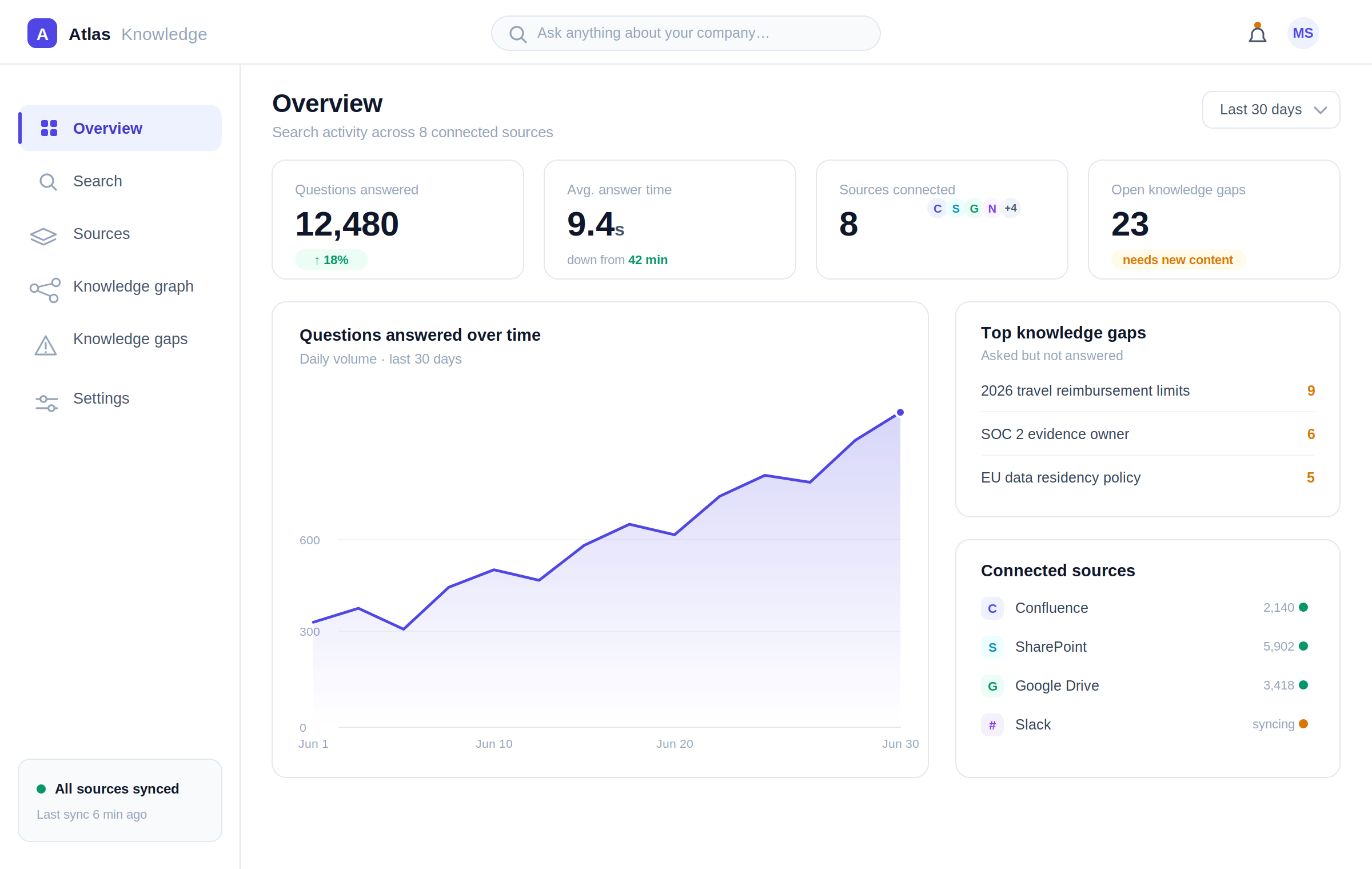Click the G source badge in Sources connected card
This screenshot has width=1372, height=869.
(974, 209)
